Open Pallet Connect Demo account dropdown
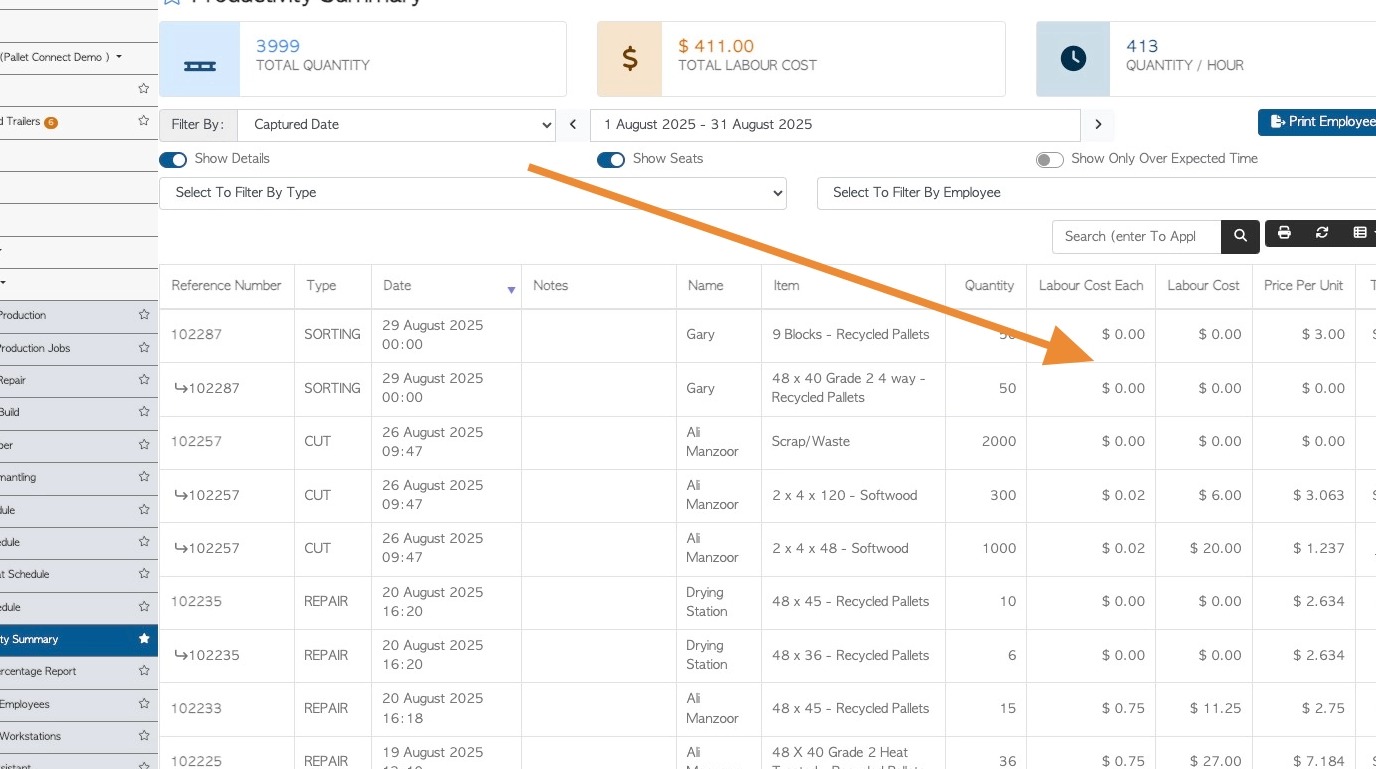This screenshot has width=1376, height=769. 62,57
